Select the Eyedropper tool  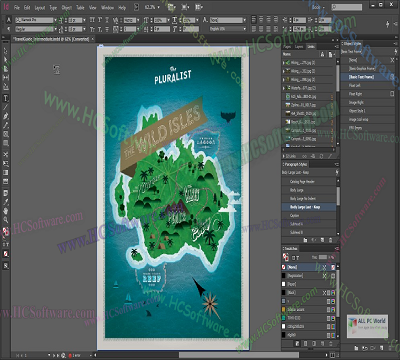click(x=6, y=202)
